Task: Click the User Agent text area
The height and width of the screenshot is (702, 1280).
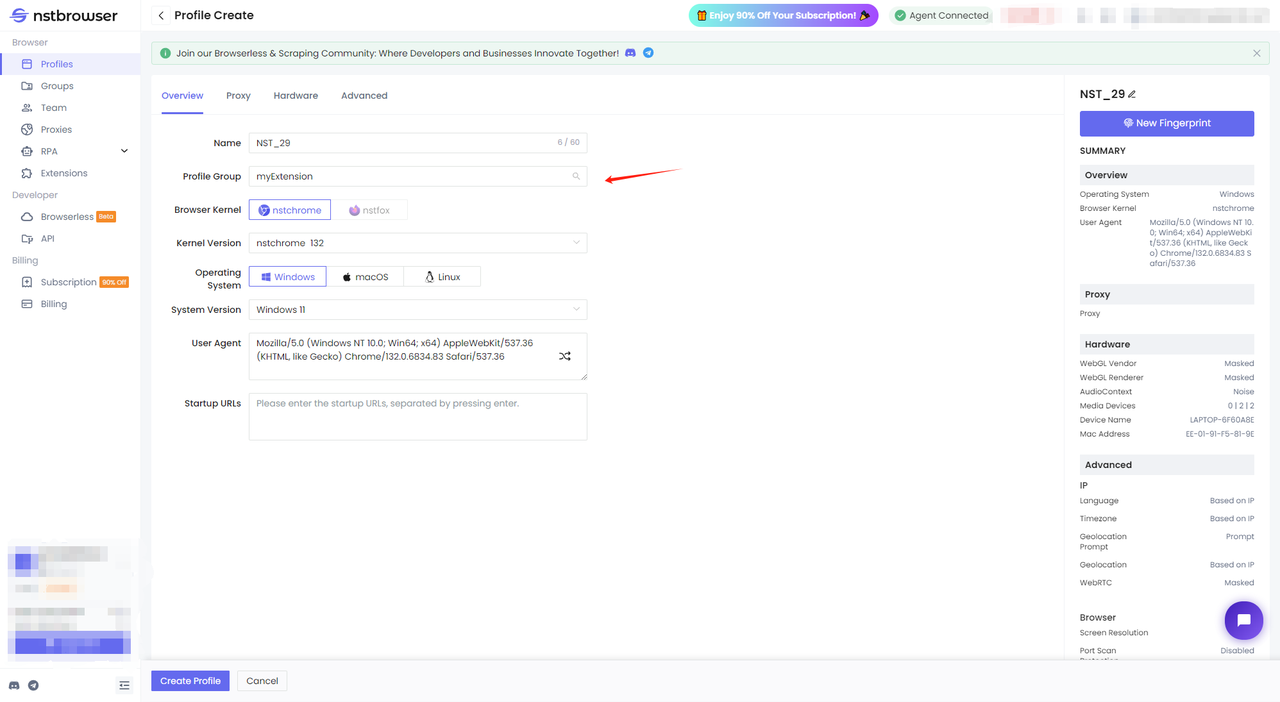Action: [x=418, y=357]
